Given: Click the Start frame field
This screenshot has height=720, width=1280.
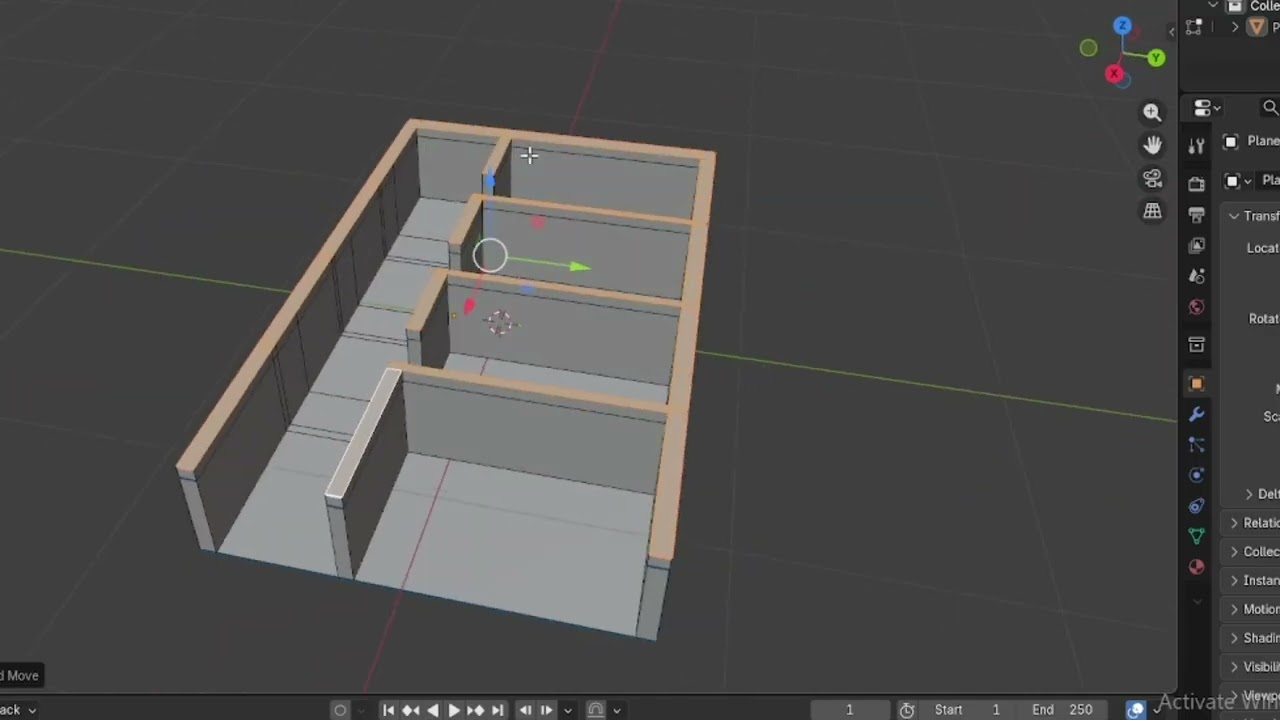Looking at the screenshot, I should (967, 710).
